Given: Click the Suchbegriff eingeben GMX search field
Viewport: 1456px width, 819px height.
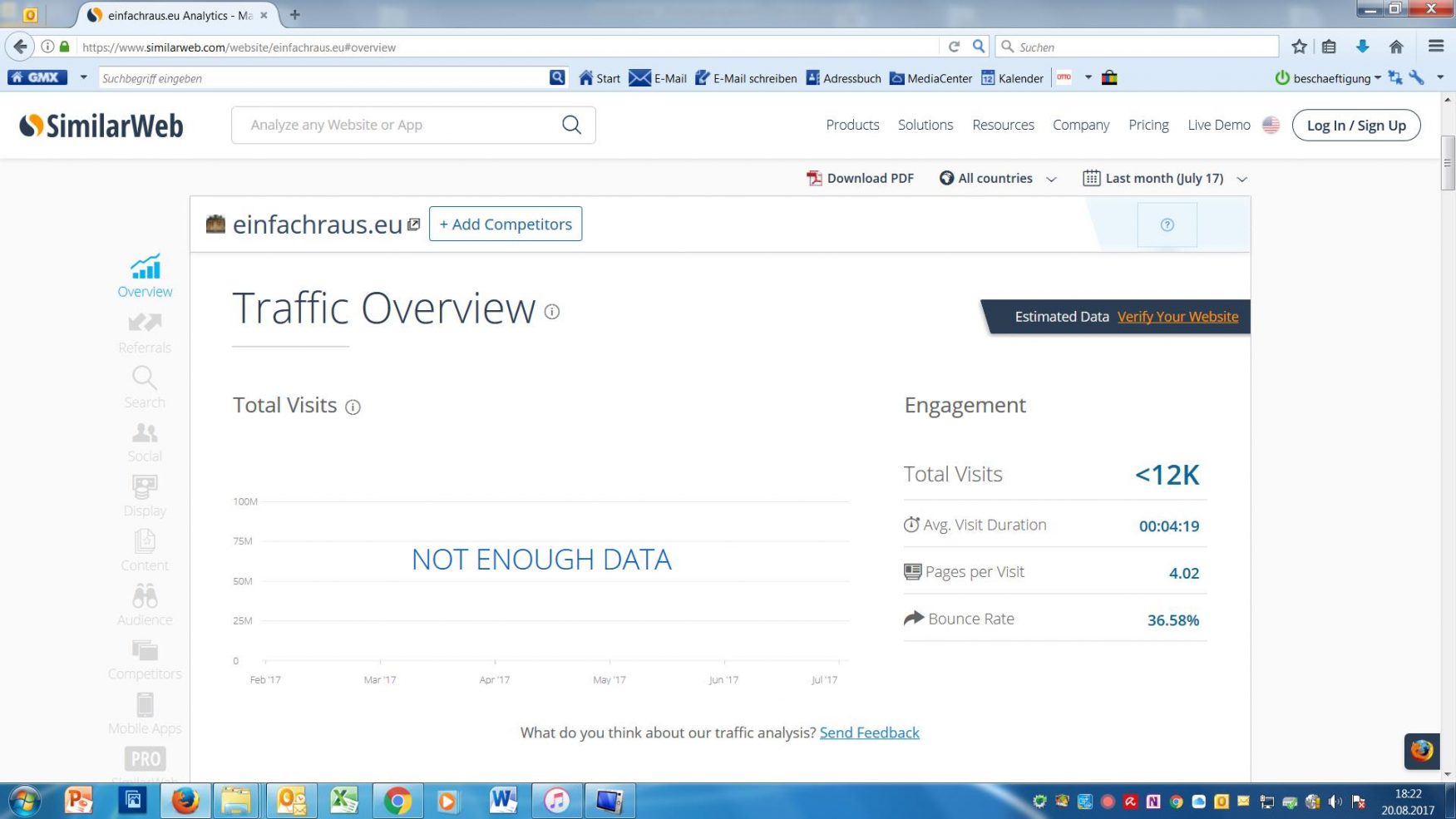Looking at the screenshot, I should point(323,78).
